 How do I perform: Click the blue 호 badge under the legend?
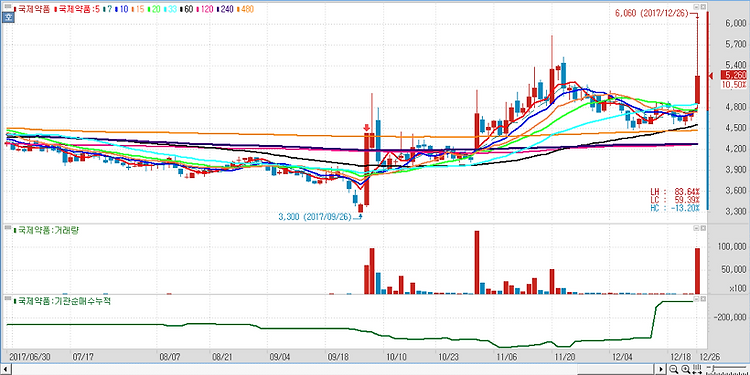[8, 18]
